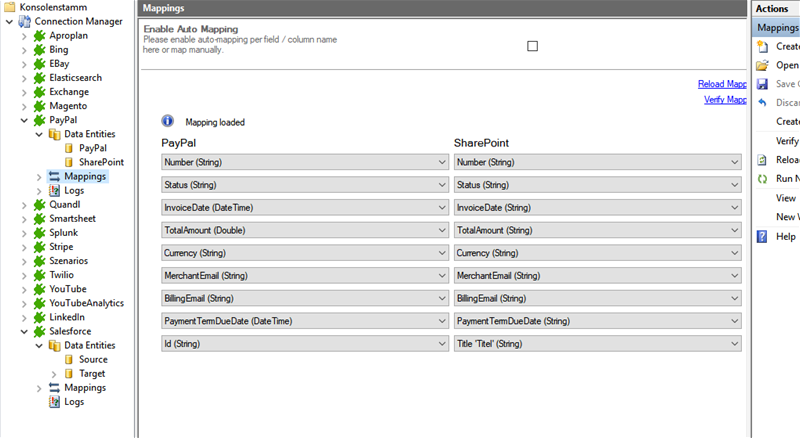Select the Source entity under Salesforce
Screen dimensions: 800x438
click(x=93, y=359)
